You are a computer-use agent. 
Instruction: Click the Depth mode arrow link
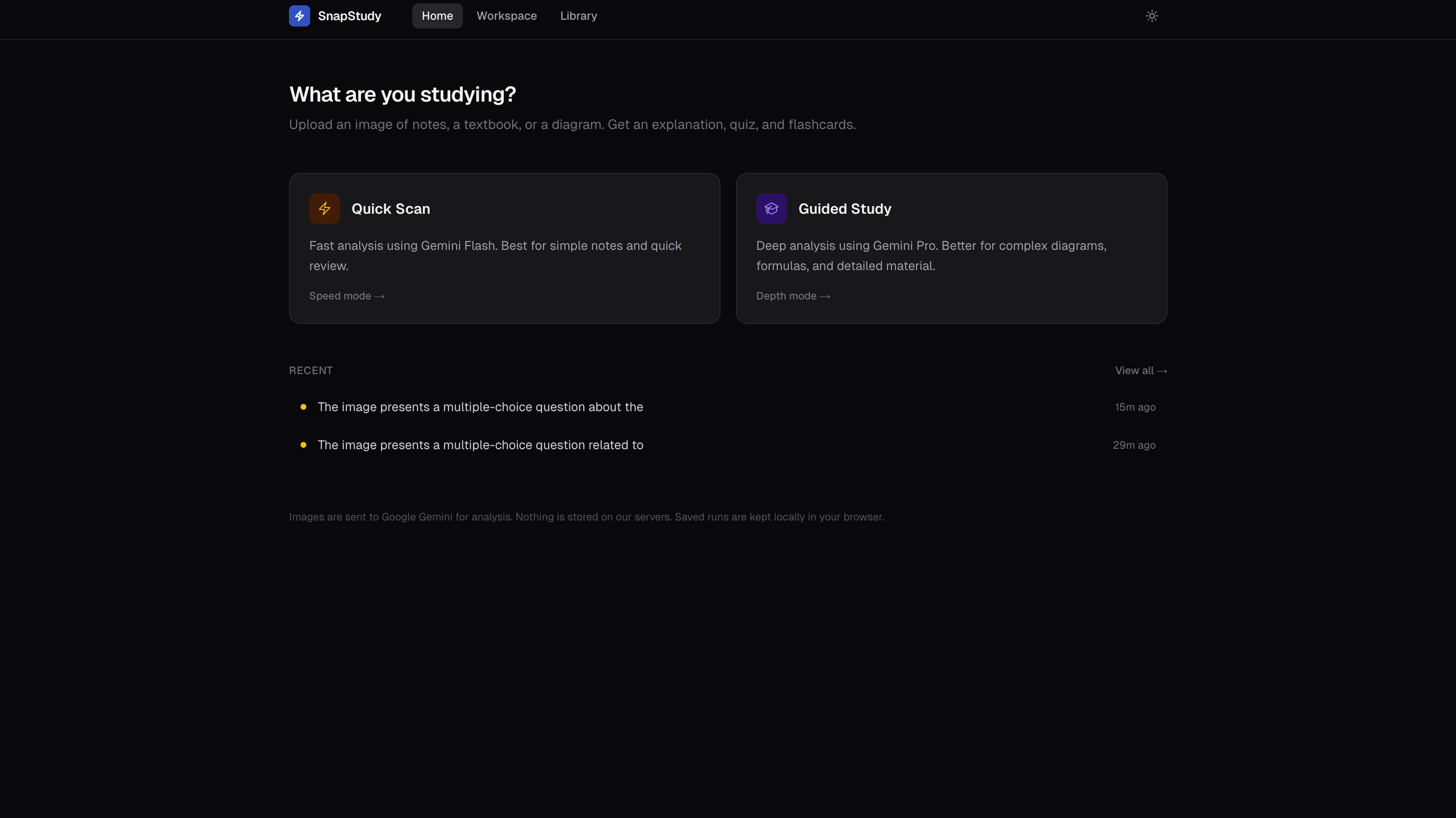coord(793,296)
